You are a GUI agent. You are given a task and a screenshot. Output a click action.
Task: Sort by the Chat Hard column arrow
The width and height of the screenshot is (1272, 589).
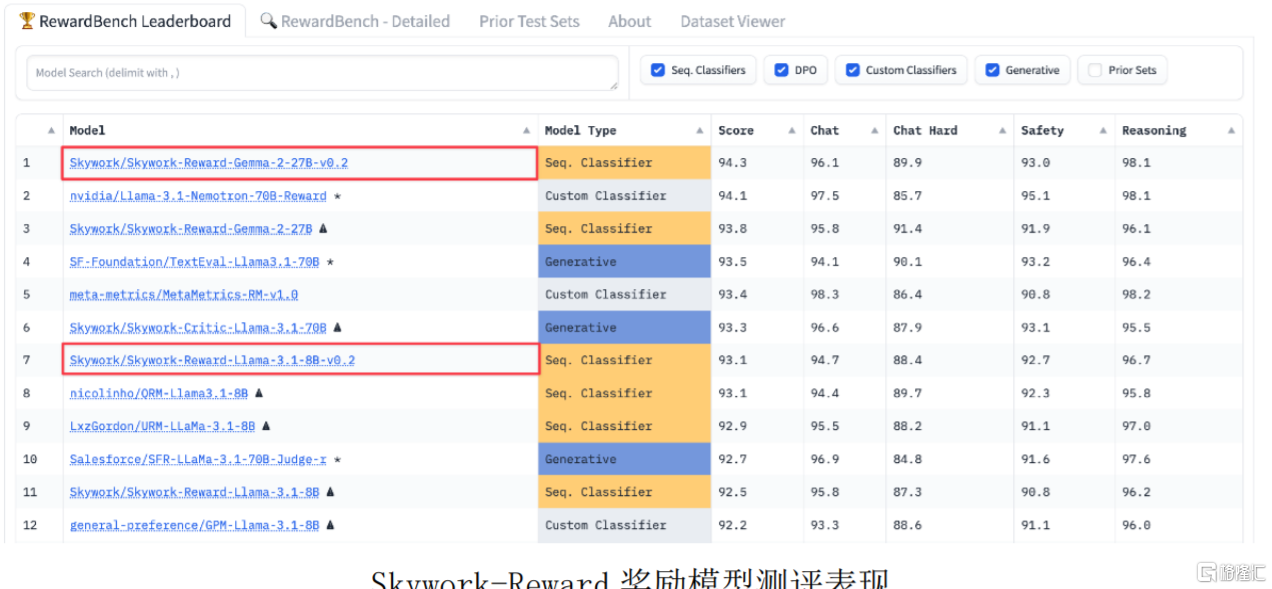click(1002, 131)
